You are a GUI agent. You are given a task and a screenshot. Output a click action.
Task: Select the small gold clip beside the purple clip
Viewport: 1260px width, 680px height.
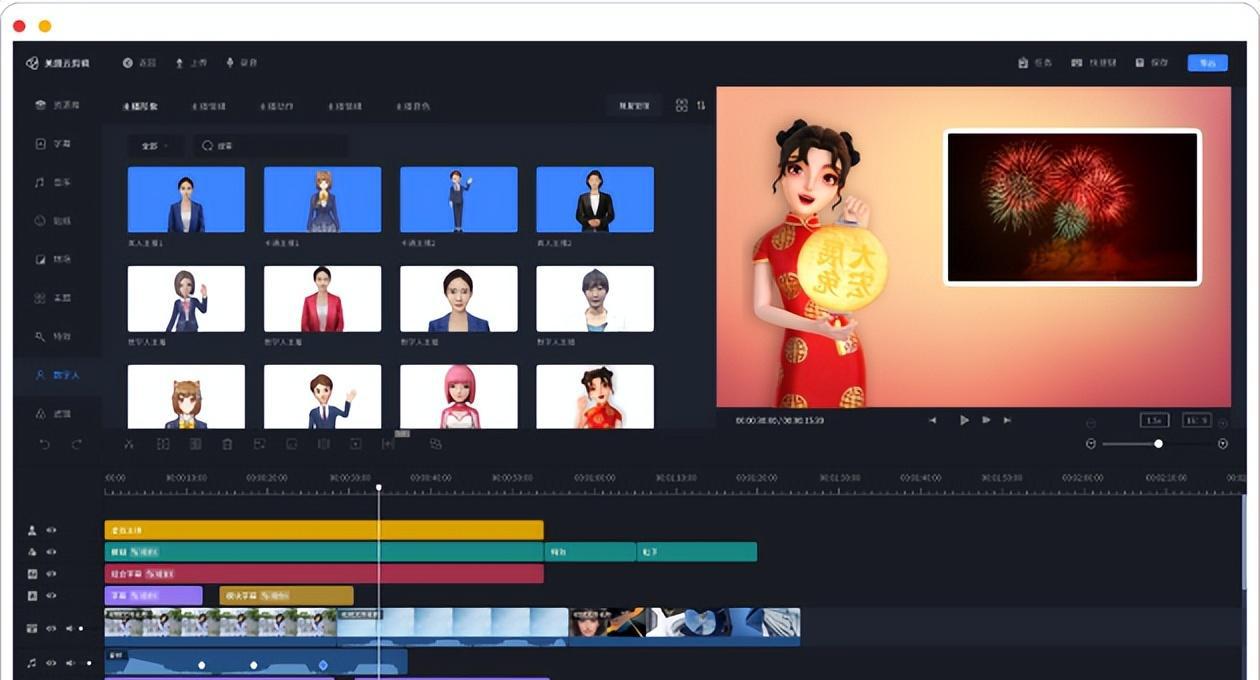[x=286, y=596]
